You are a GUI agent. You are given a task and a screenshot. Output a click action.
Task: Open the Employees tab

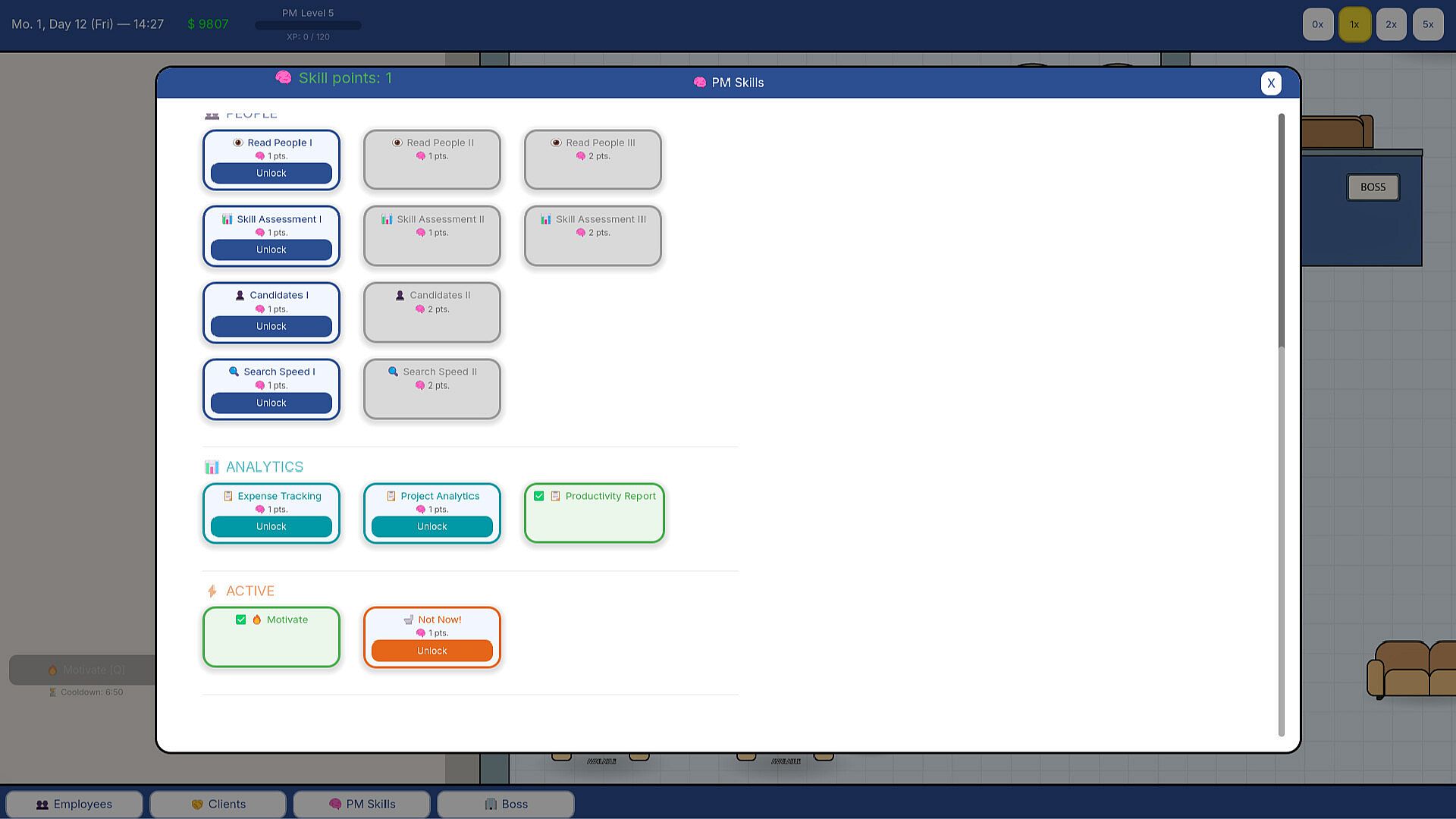[x=74, y=804]
